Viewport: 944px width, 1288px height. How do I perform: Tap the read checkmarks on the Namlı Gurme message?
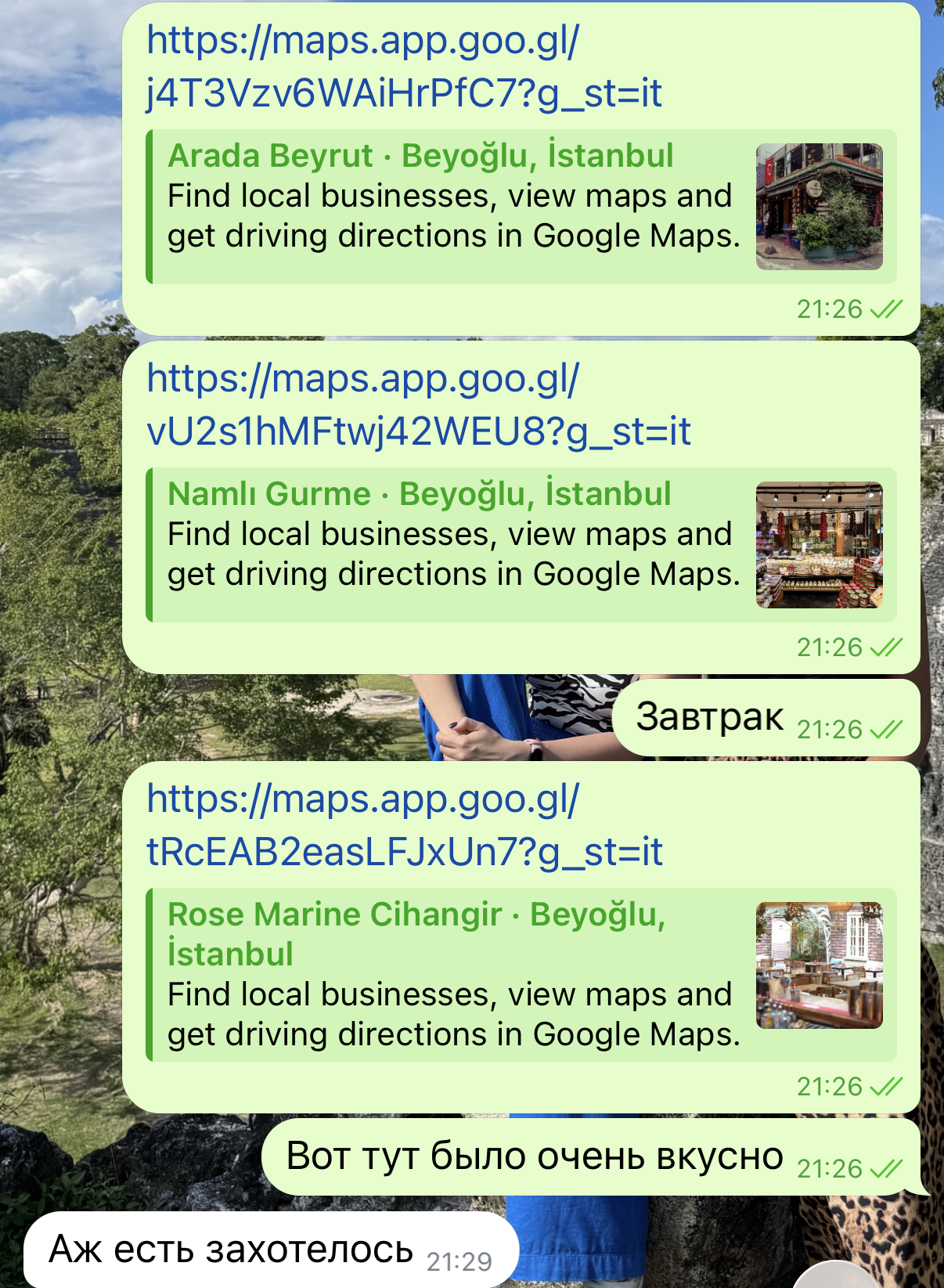(x=886, y=648)
